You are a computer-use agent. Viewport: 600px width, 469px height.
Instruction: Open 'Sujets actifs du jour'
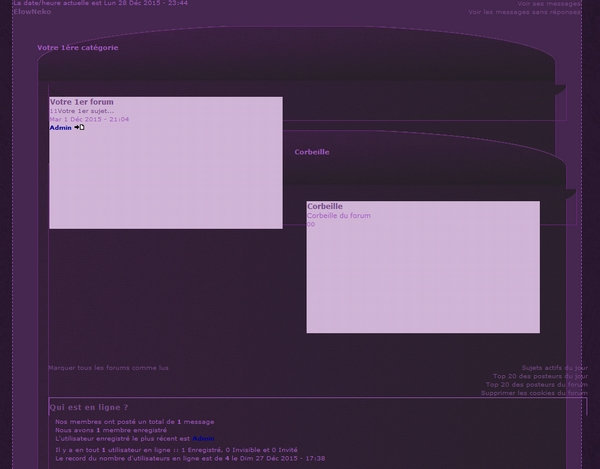[554, 368]
